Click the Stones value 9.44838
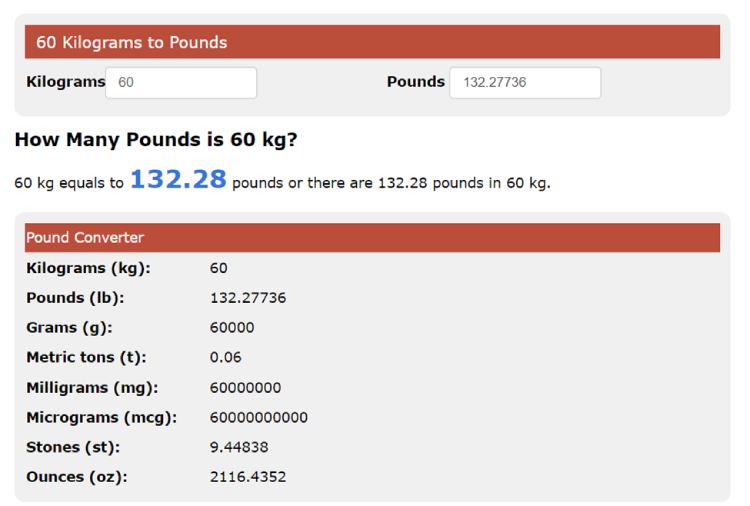This screenshot has width=750, height=506. (239, 447)
